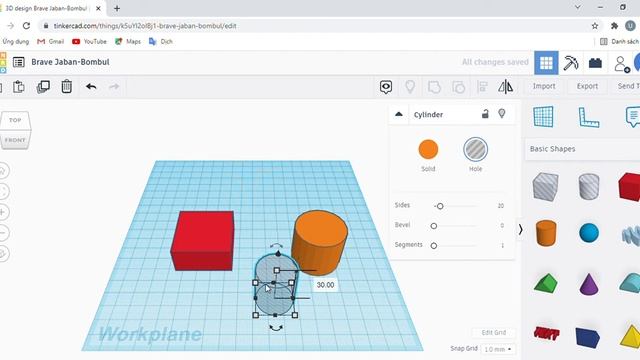Undo the last action

pyautogui.click(x=91, y=87)
